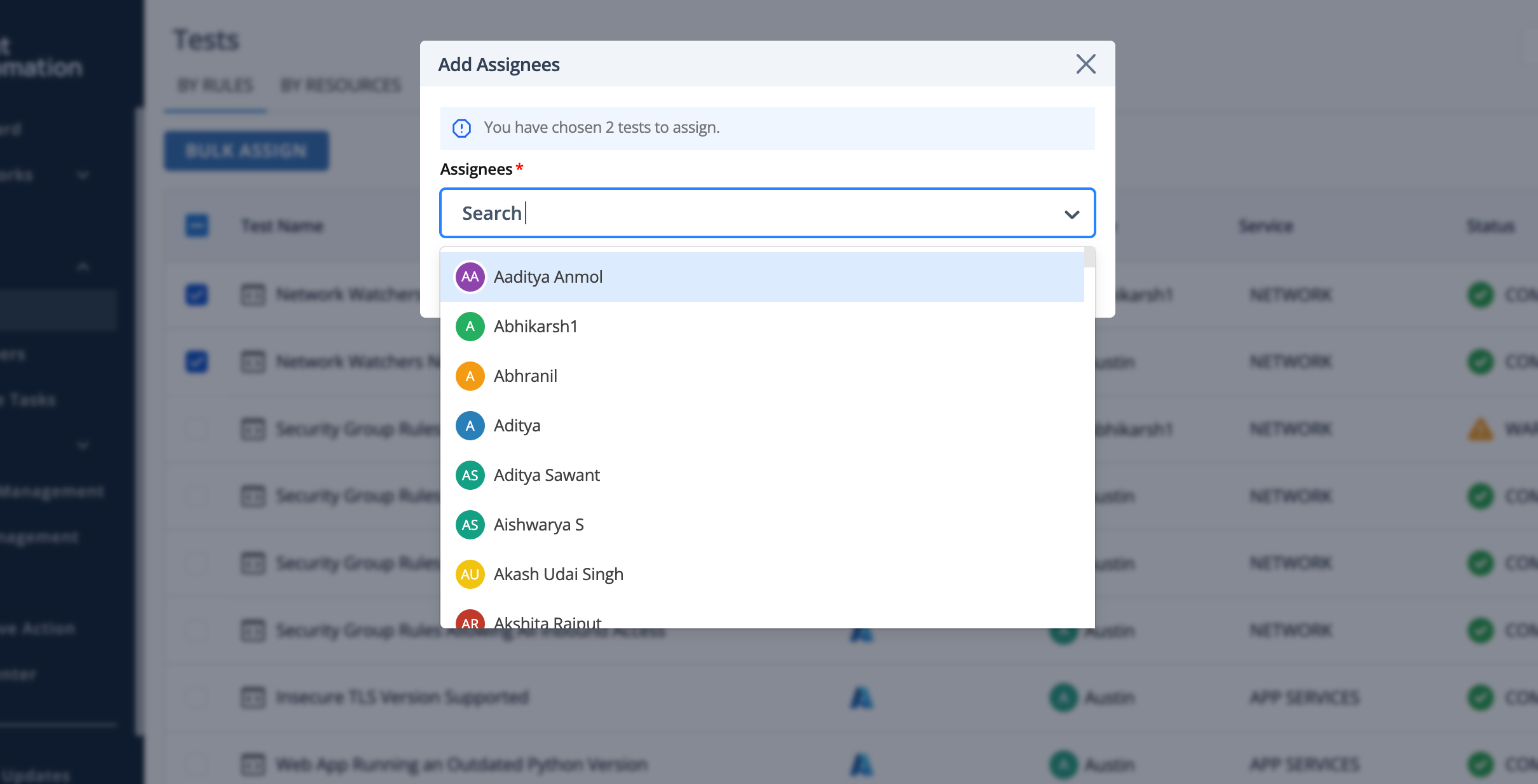Screen dimensions: 1538x784
Task: Click Aishwarya S avatar icon
Action: [x=470, y=525]
